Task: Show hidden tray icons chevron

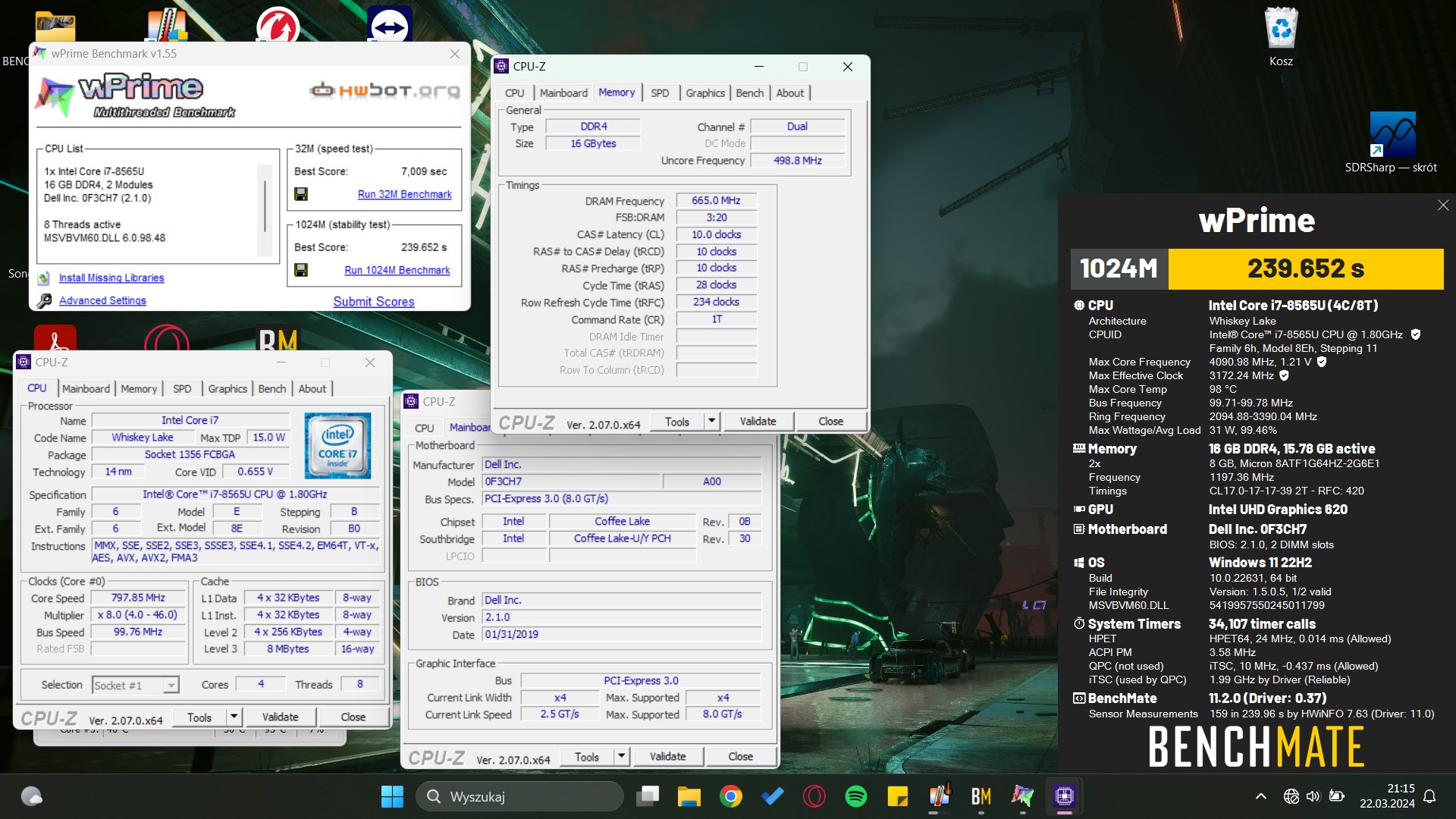Action: click(x=1260, y=796)
